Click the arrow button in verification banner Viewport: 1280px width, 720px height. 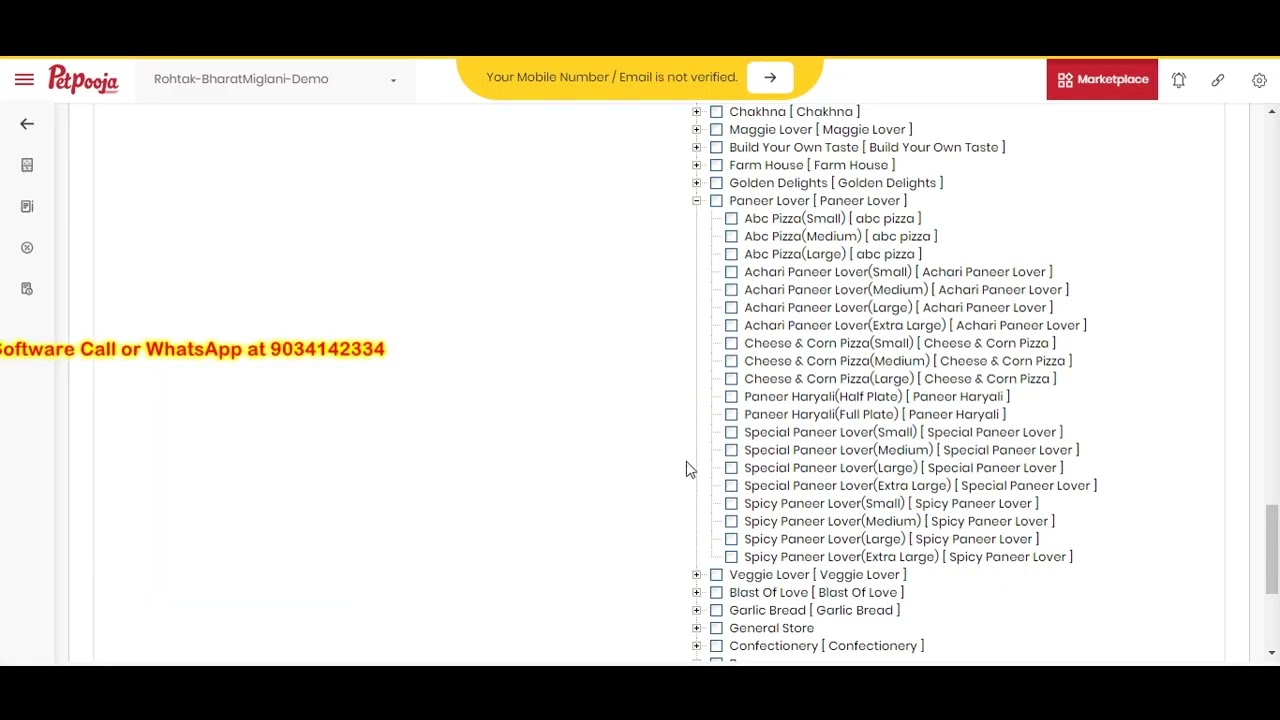tap(770, 77)
